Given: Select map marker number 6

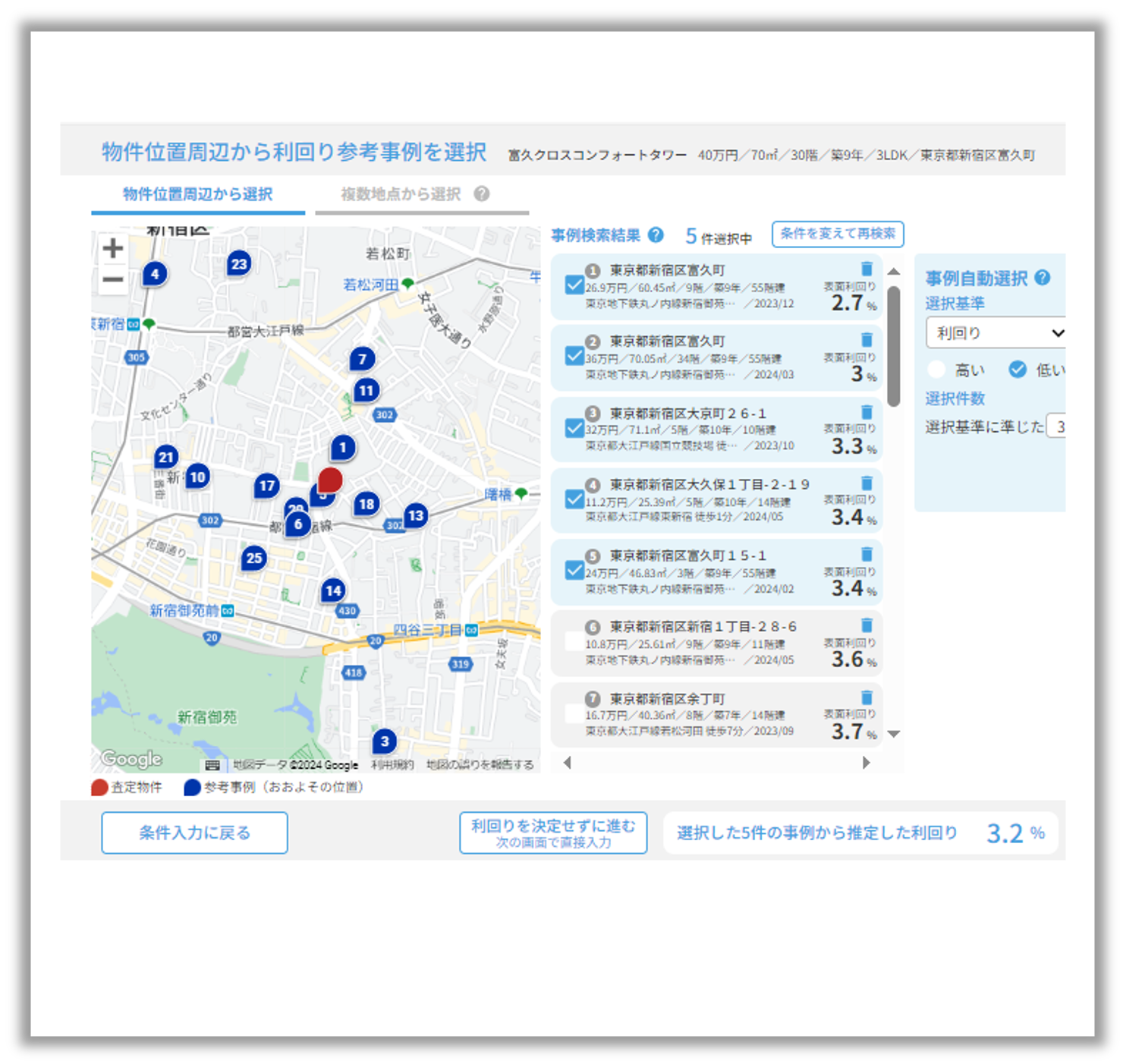Looking at the screenshot, I should [298, 524].
